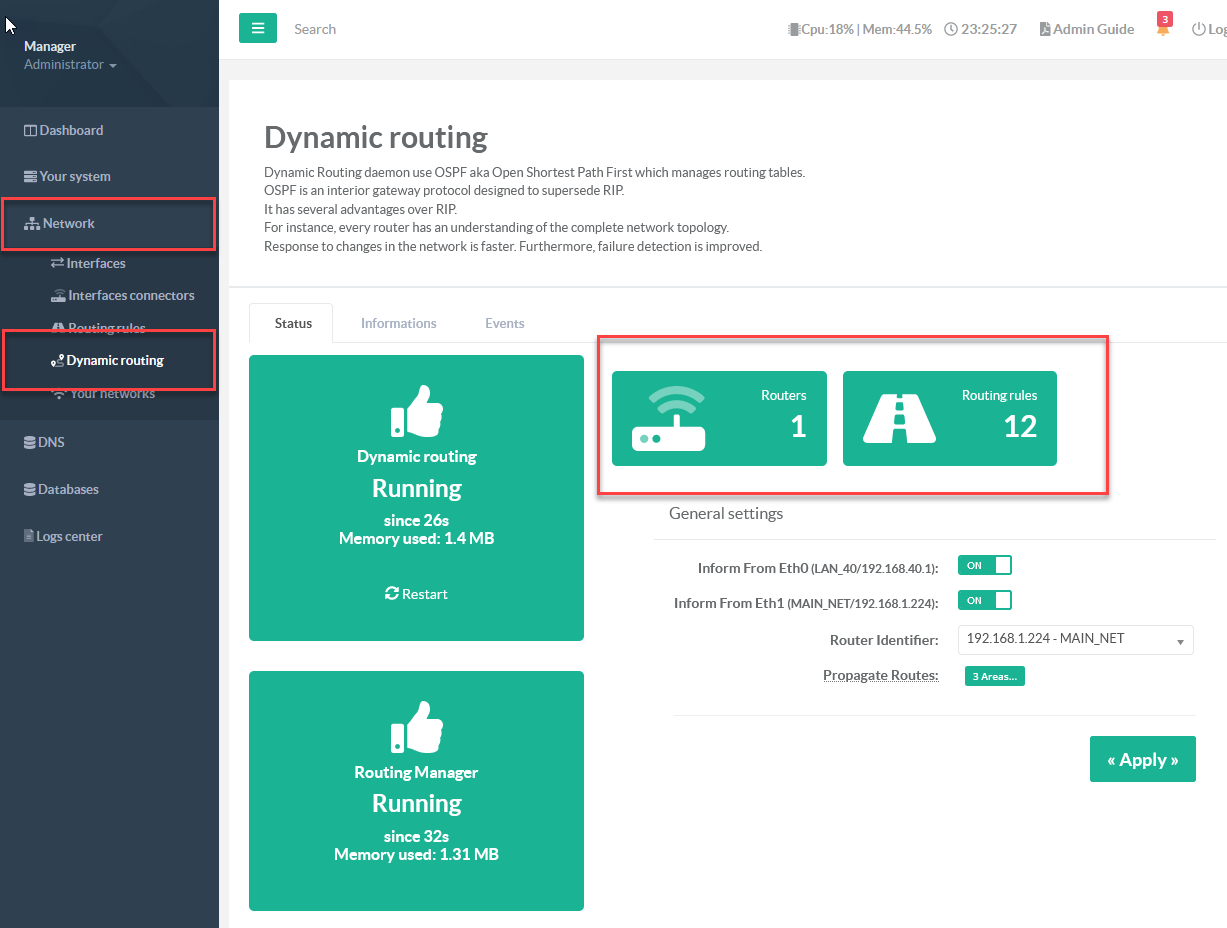1227x928 pixels.
Task: Collapse the Network sidebar section
Action: click(68, 223)
